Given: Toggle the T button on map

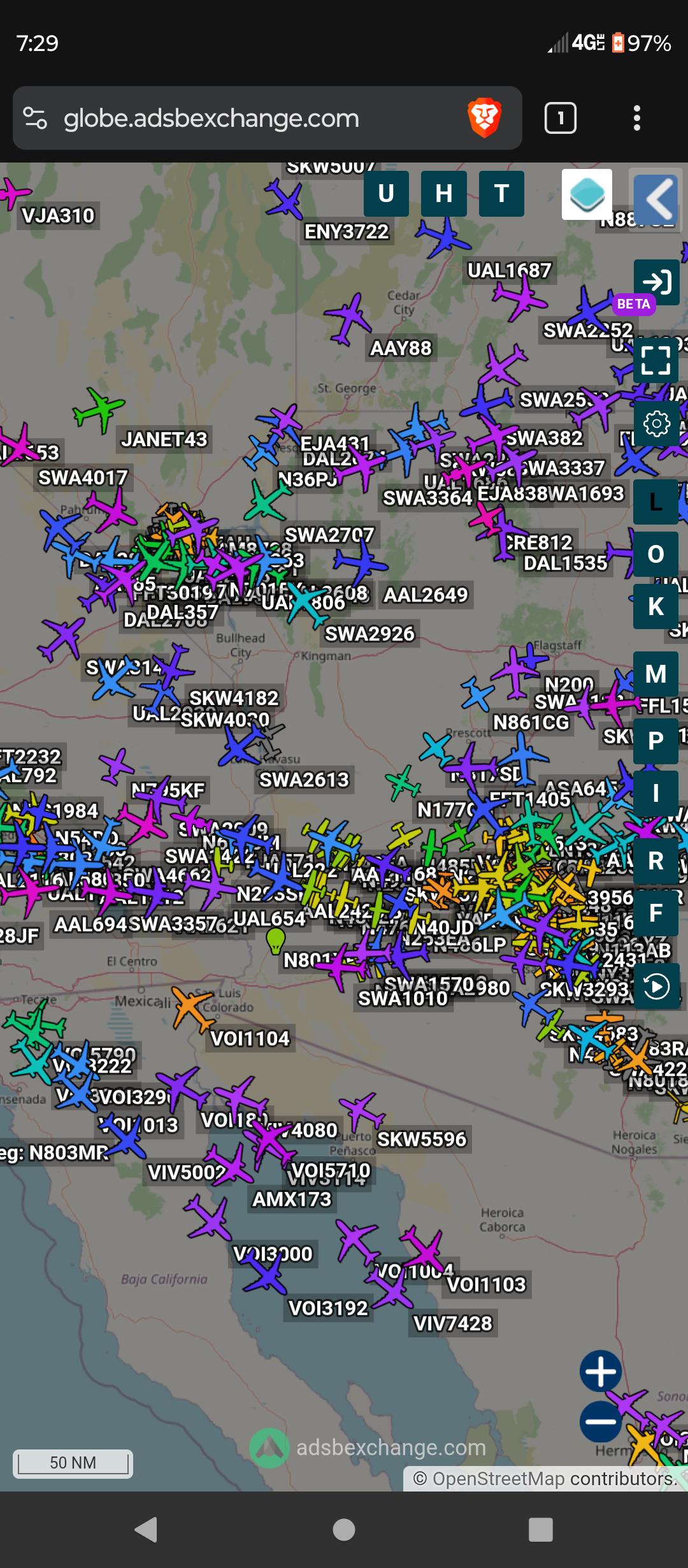Looking at the screenshot, I should [x=502, y=194].
